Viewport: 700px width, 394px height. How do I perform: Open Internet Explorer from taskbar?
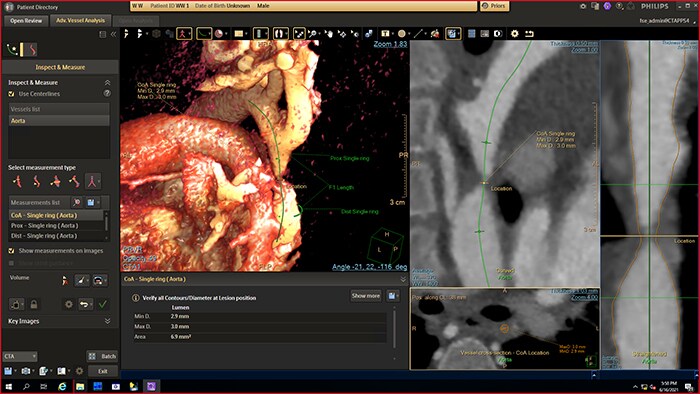point(62,386)
